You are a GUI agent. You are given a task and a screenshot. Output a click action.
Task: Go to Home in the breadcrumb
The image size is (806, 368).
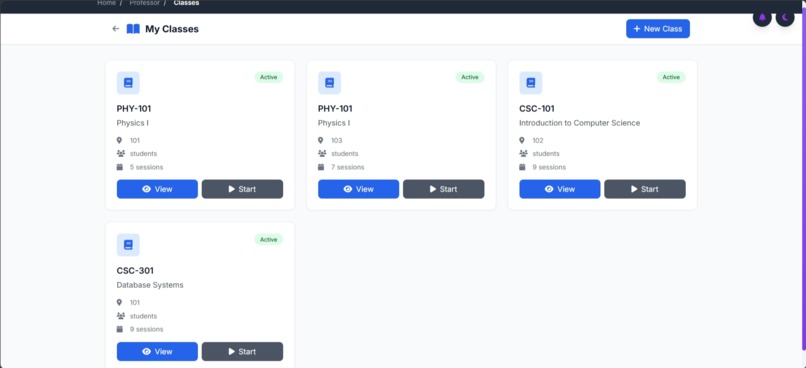click(x=106, y=3)
